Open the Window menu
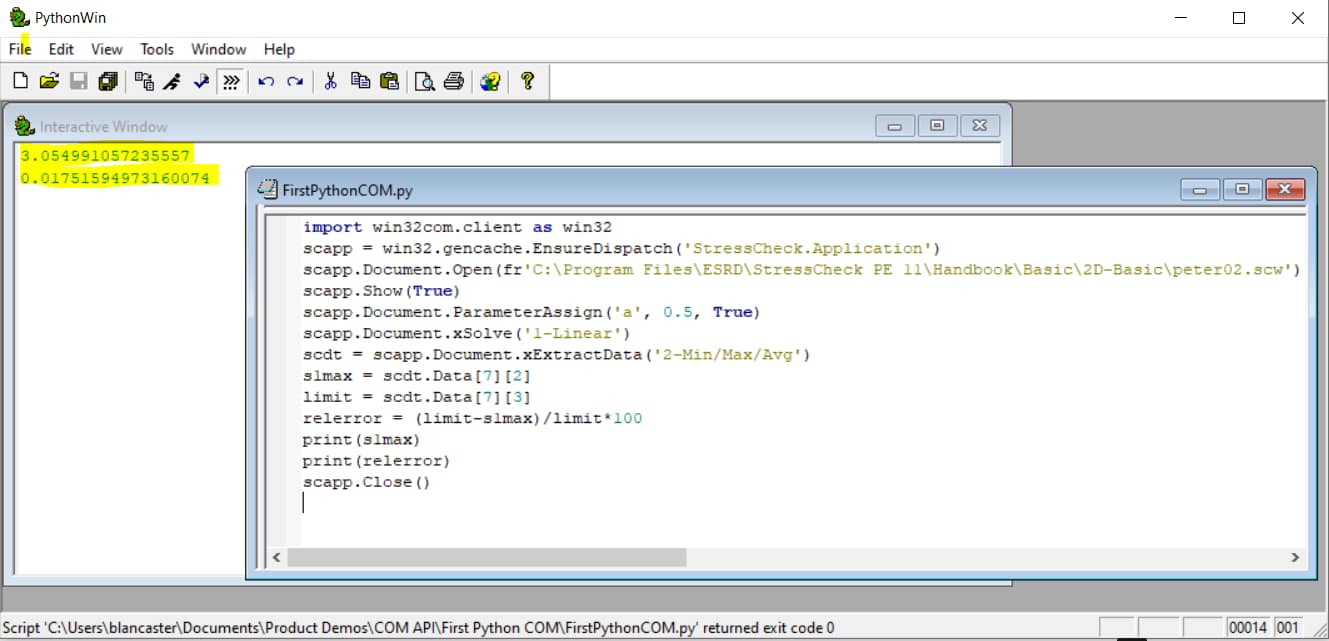 coord(218,49)
